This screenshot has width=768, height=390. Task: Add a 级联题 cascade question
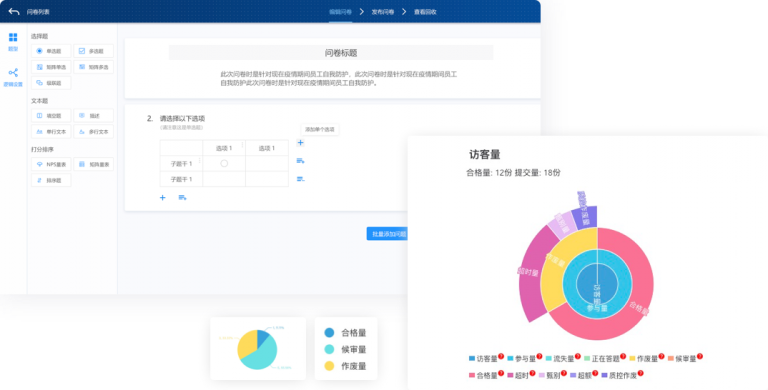pyautogui.click(x=51, y=83)
